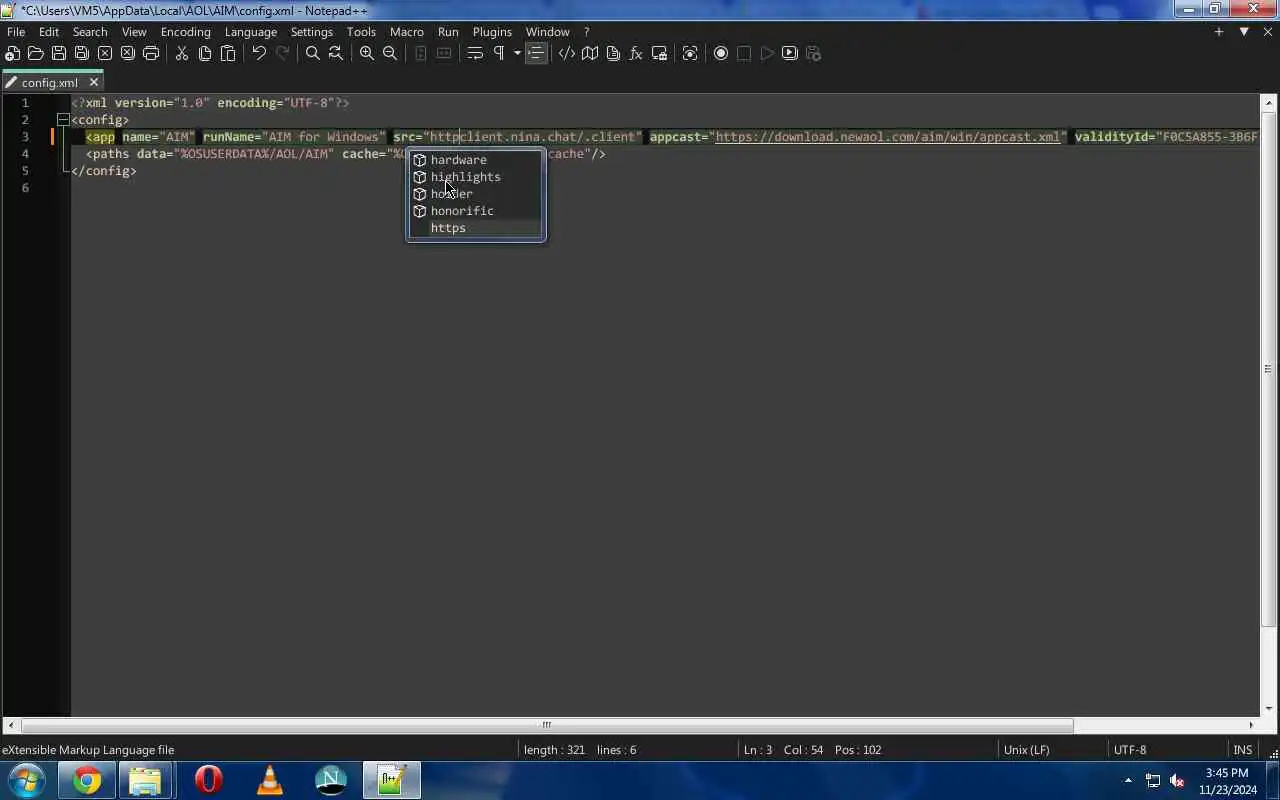Close the config.xml tab

[94, 82]
